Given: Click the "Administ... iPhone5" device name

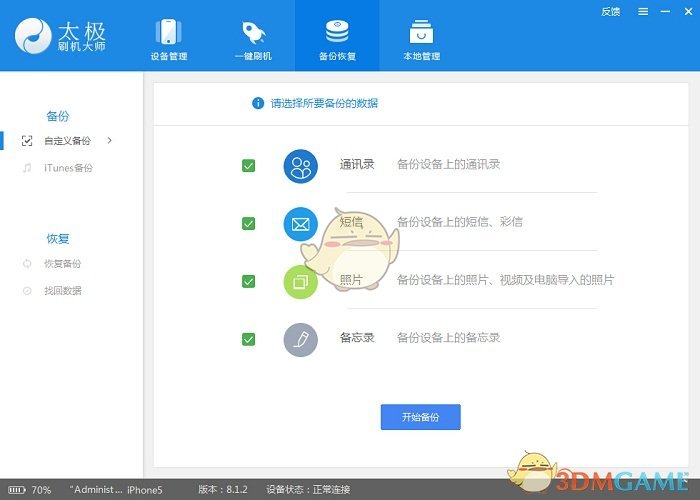Looking at the screenshot, I should pyautogui.click(x=116, y=490).
